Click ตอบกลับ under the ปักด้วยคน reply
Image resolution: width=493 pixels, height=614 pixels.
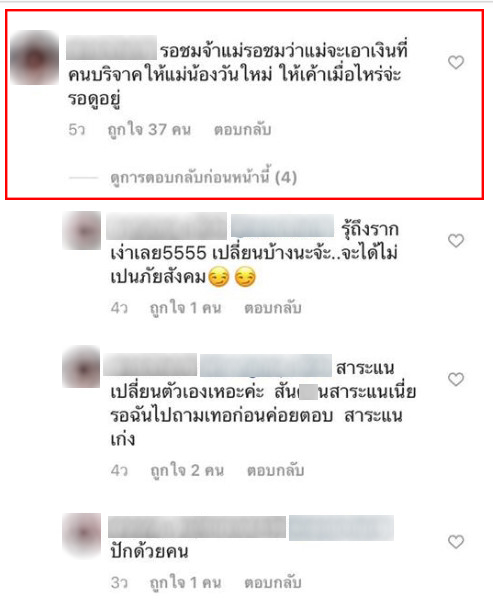(x=273, y=583)
